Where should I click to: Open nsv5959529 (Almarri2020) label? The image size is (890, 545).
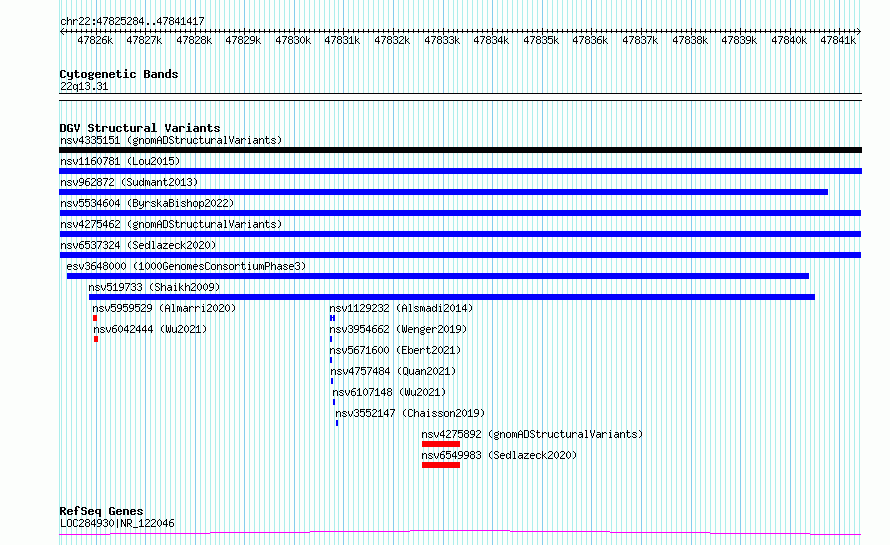click(x=164, y=308)
